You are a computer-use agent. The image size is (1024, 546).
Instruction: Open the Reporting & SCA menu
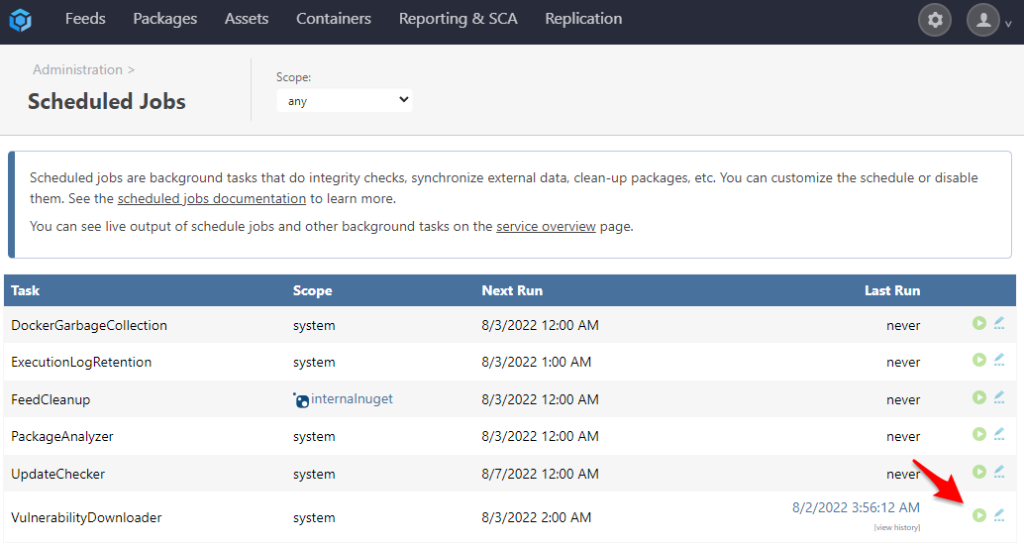click(458, 19)
